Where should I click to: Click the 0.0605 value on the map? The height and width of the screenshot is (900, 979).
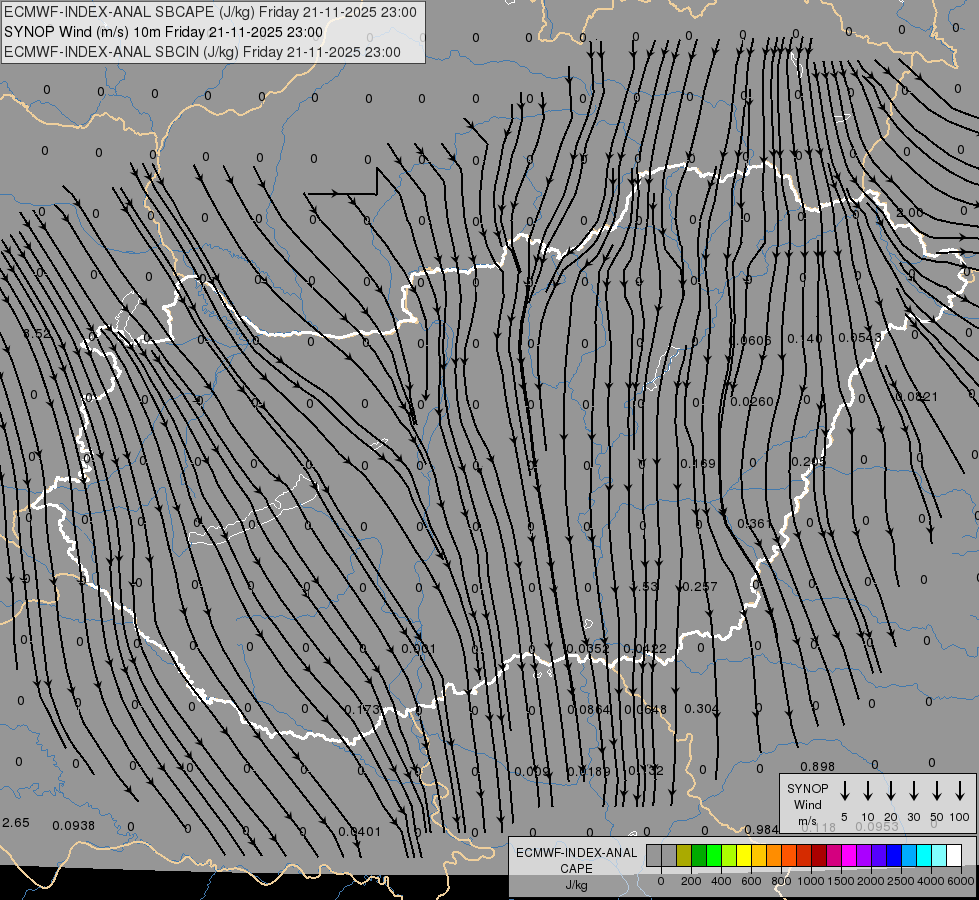coord(750,340)
